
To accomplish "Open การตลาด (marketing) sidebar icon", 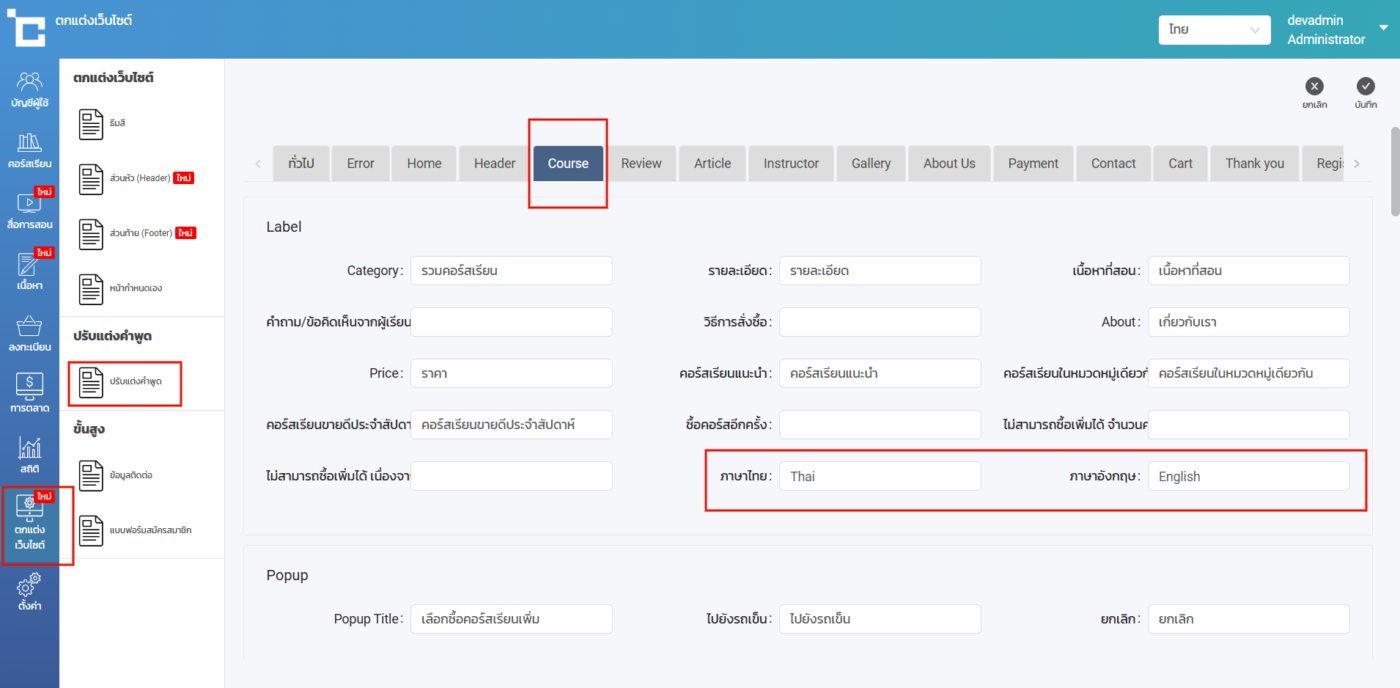I will tap(29, 394).
